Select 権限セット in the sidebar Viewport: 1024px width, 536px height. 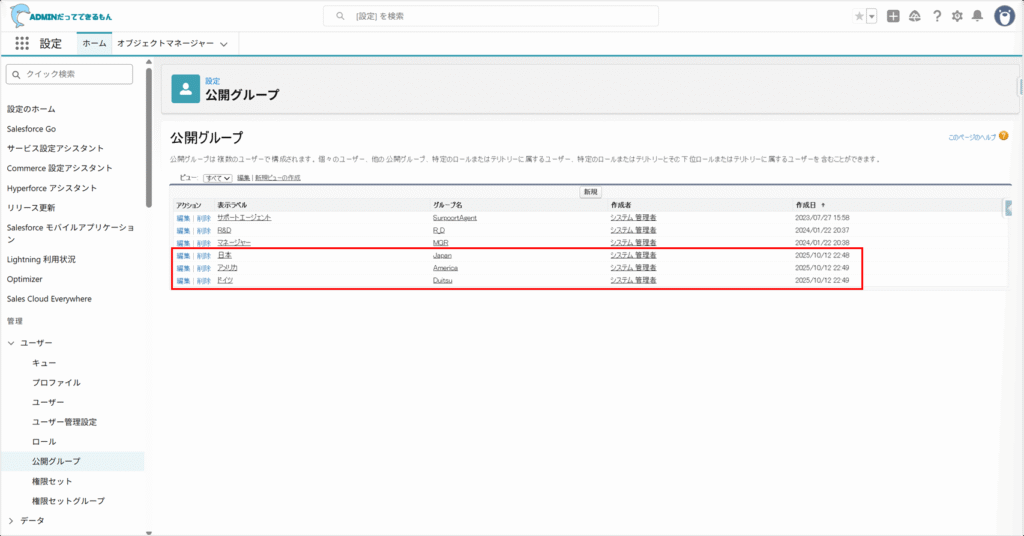[52, 481]
